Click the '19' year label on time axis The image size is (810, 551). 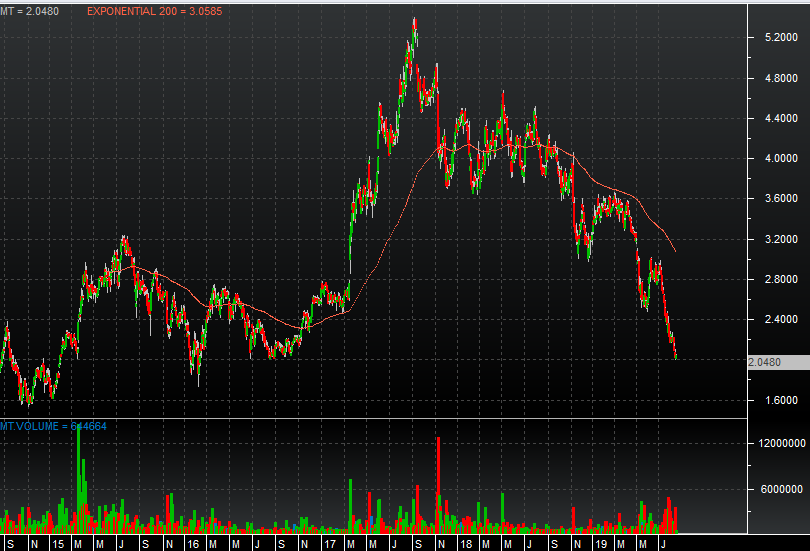(601, 544)
